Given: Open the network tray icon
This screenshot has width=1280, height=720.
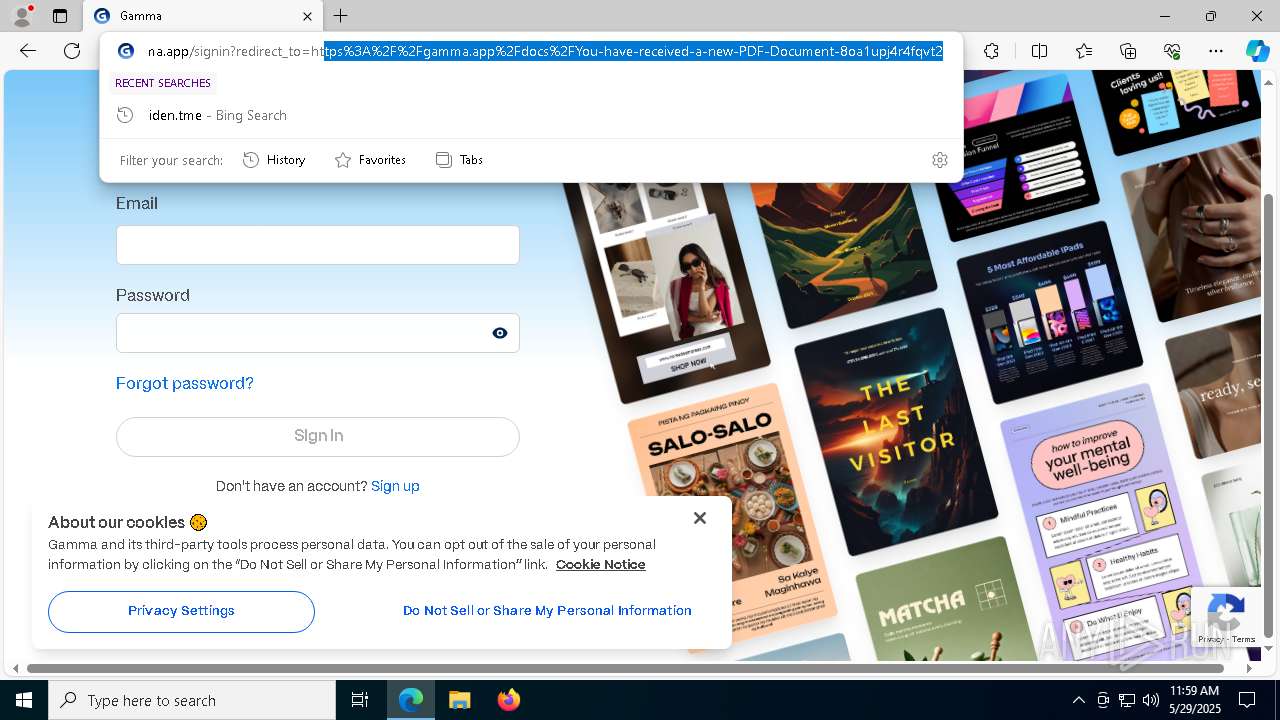Looking at the screenshot, I should click(x=1127, y=700).
